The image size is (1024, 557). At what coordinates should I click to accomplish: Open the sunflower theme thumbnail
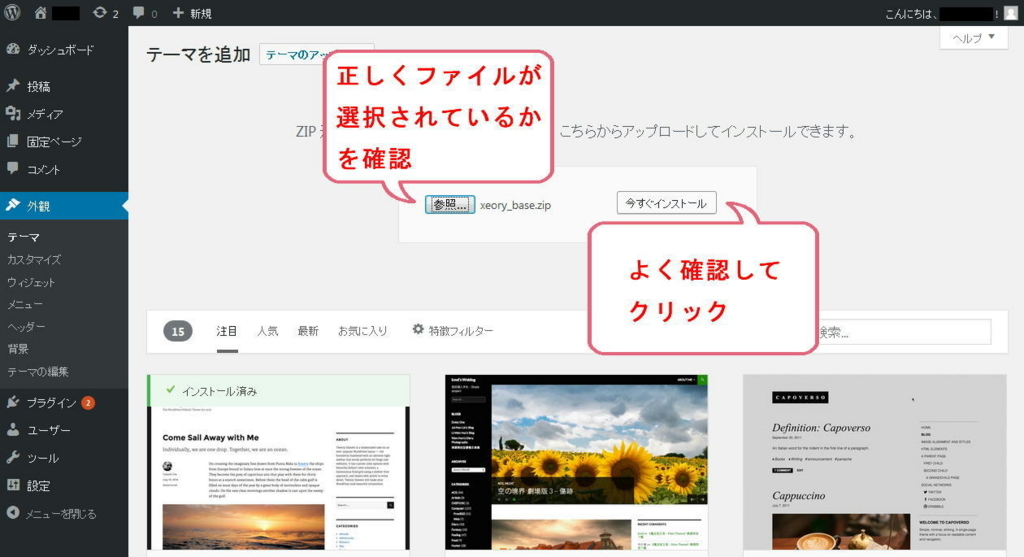tap(577, 462)
